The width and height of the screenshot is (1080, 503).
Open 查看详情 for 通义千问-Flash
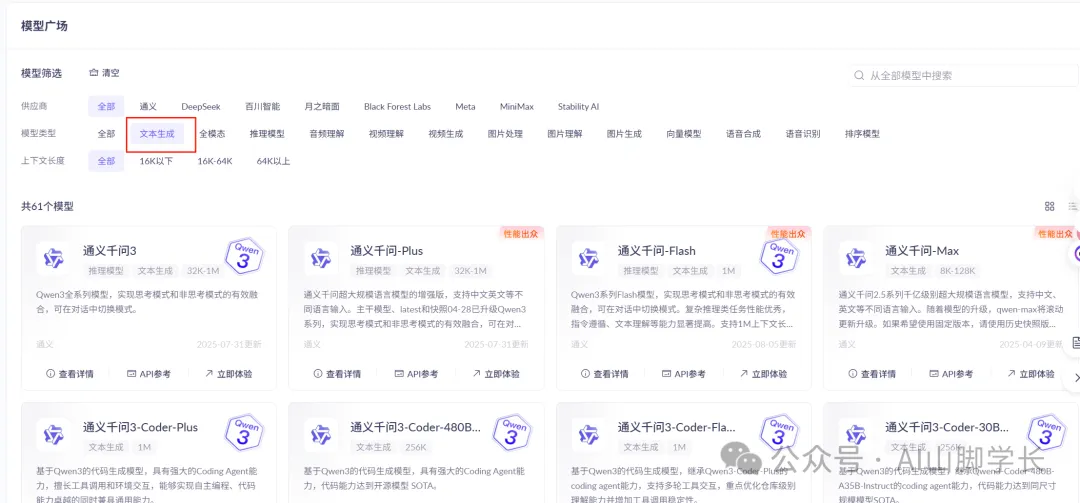pos(604,374)
